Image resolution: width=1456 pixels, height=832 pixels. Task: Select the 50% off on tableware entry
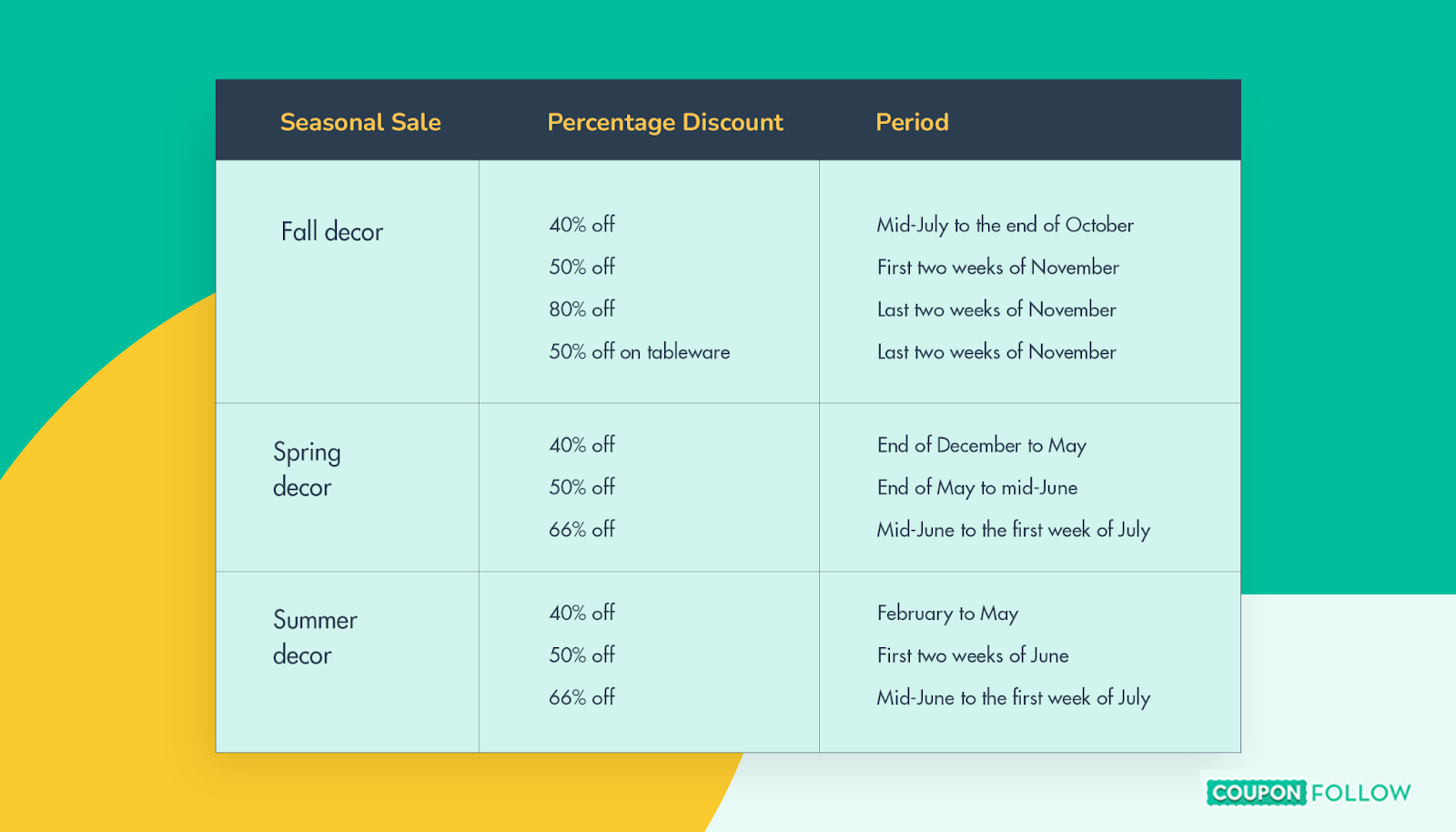point(640,352)
